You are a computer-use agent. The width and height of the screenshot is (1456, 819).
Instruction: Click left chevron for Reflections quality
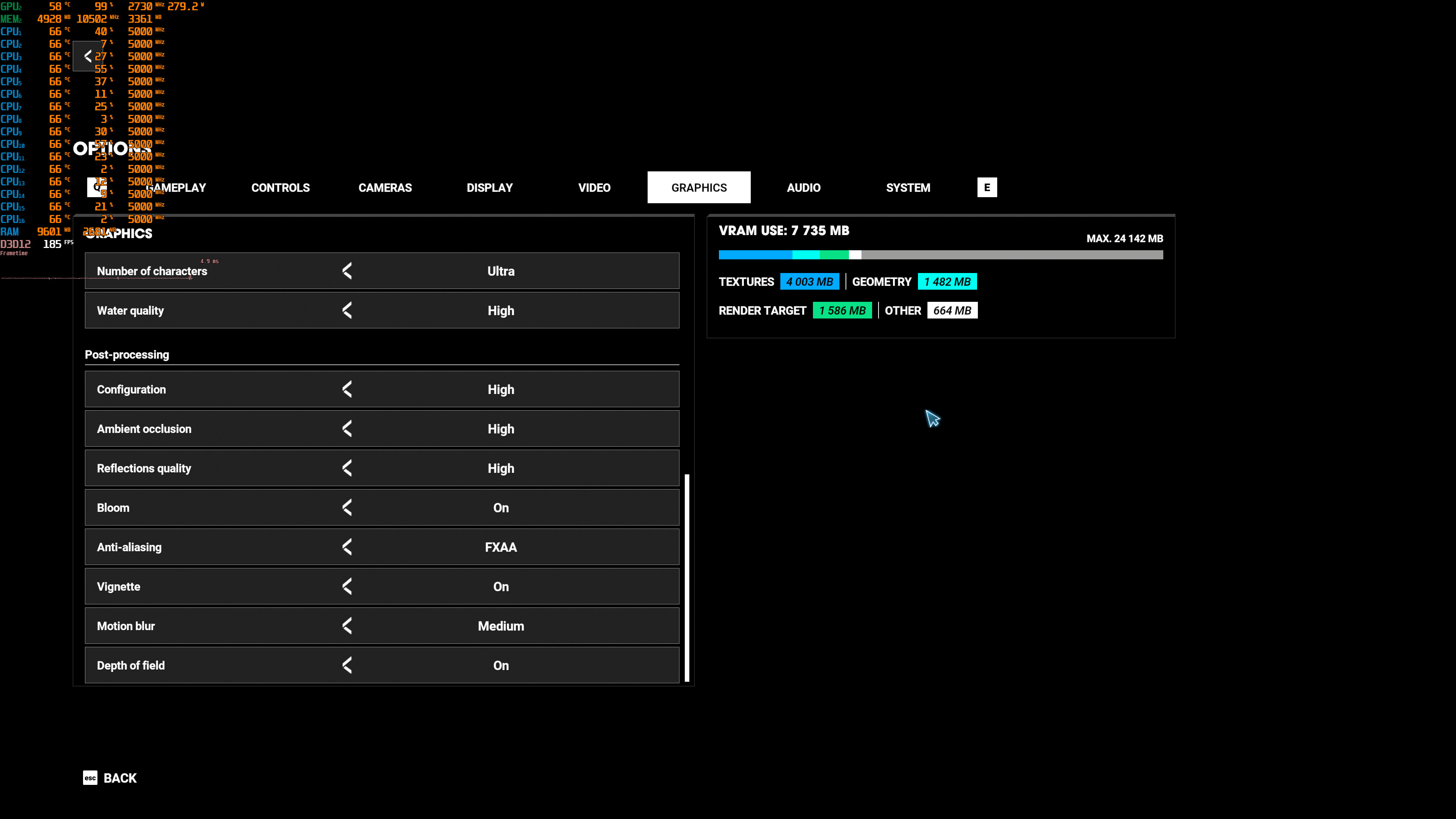(x=347, y=468)
